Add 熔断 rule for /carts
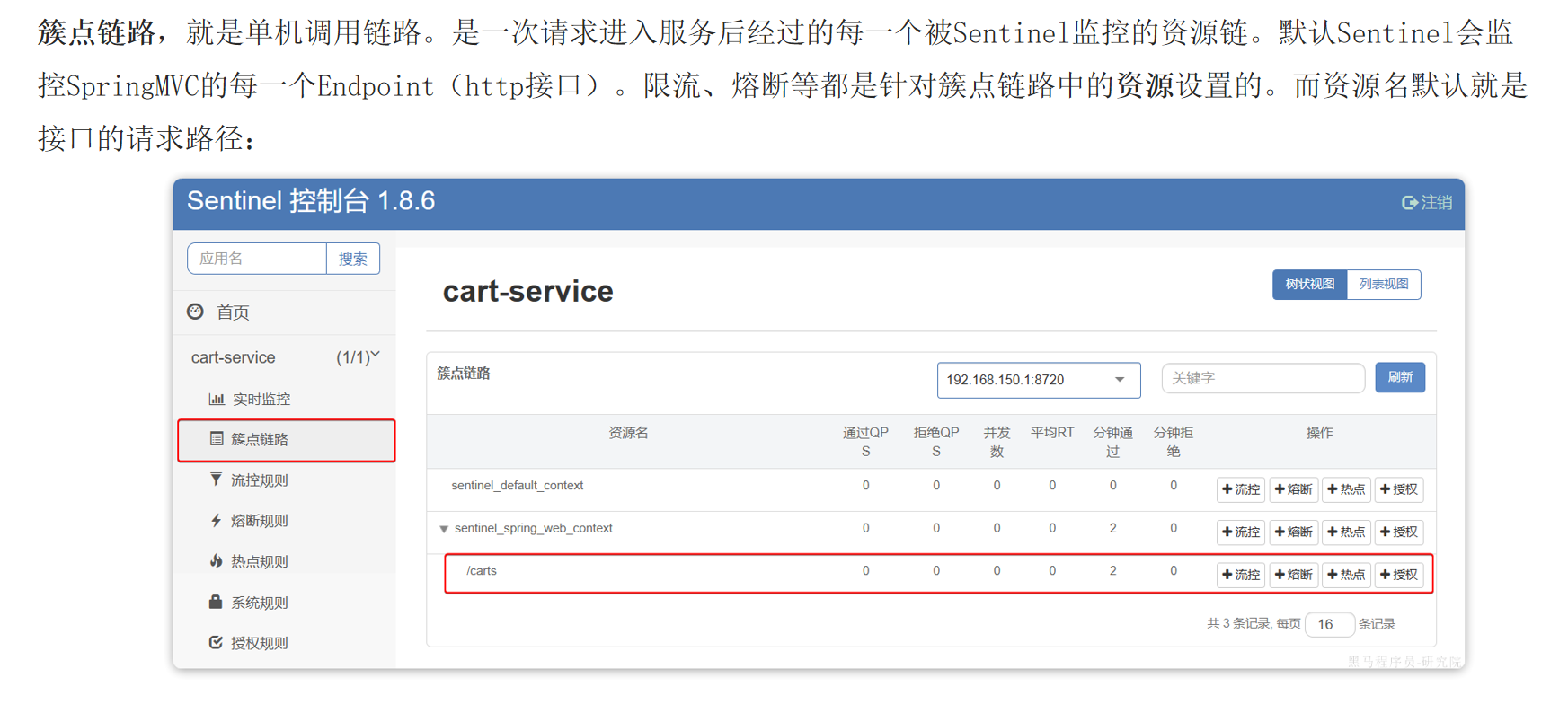1568x704 pixels. [x=1293, y=575]
